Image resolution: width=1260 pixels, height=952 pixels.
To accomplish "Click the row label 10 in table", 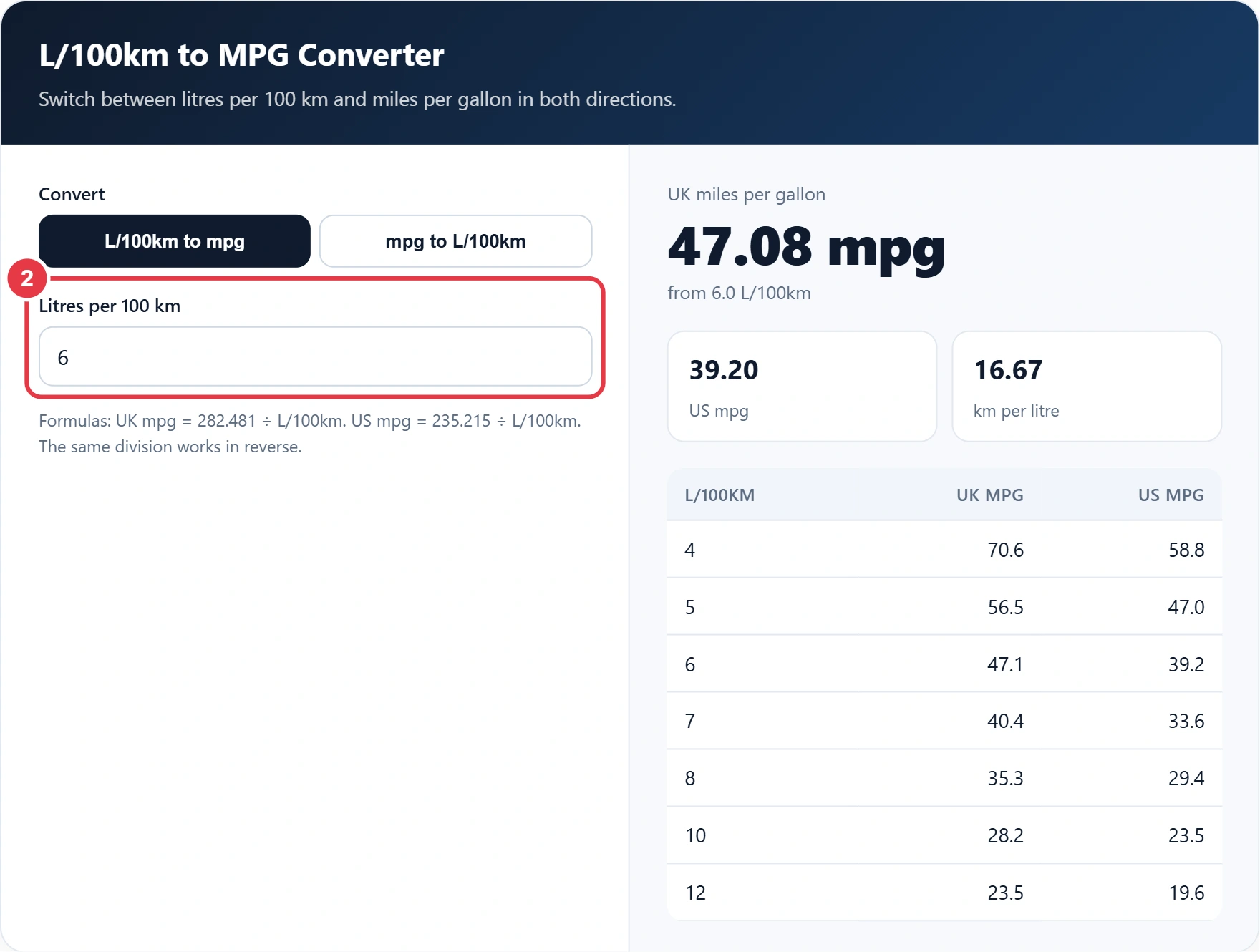I will pyautogui.click(x=695, y=835).
